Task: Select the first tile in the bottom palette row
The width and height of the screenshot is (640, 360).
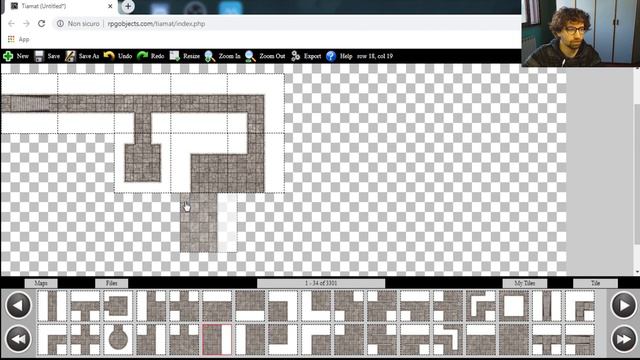Action: [x=52, y=339]
